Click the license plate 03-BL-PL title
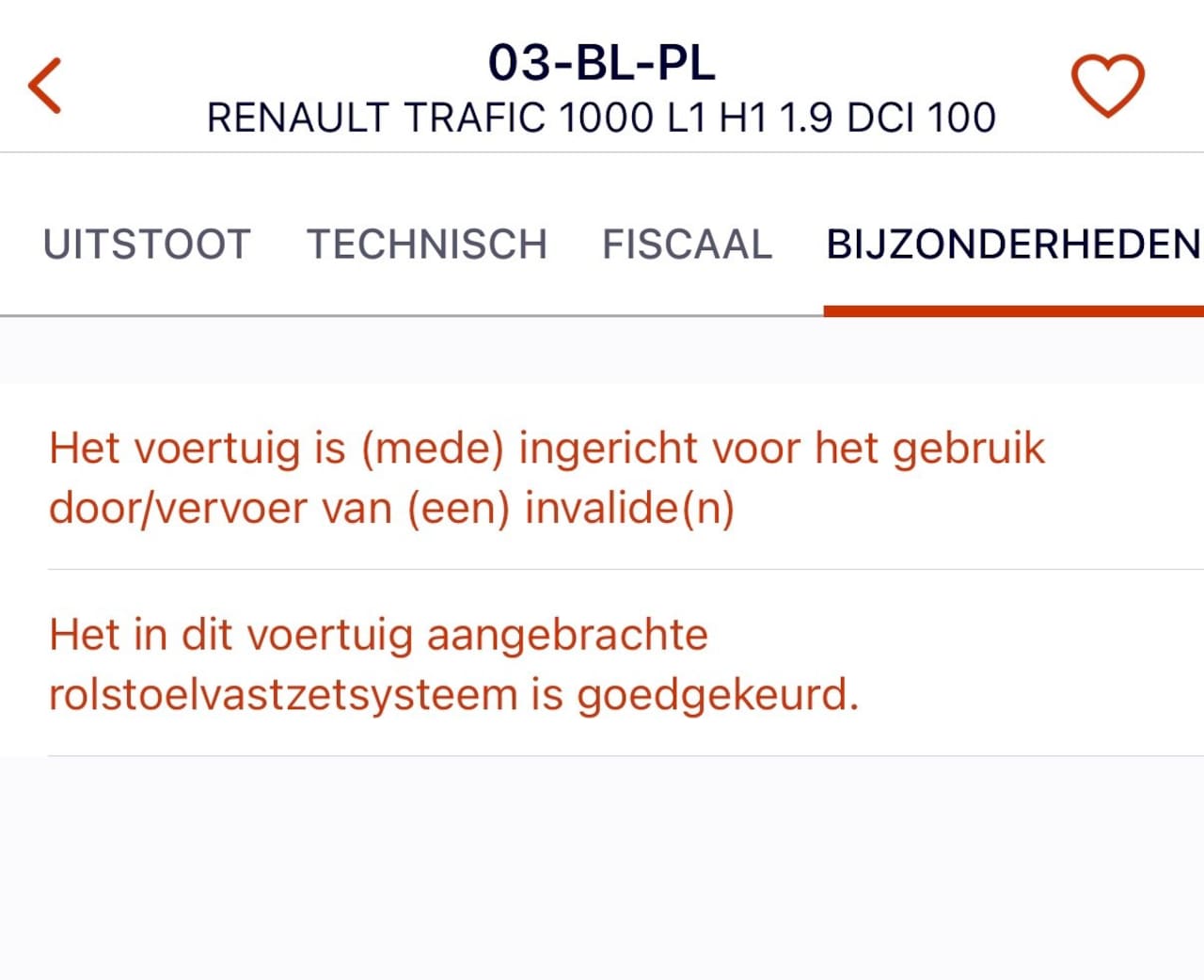Image resolution: width=1204 pixels, height=980 pixels. 601,63
